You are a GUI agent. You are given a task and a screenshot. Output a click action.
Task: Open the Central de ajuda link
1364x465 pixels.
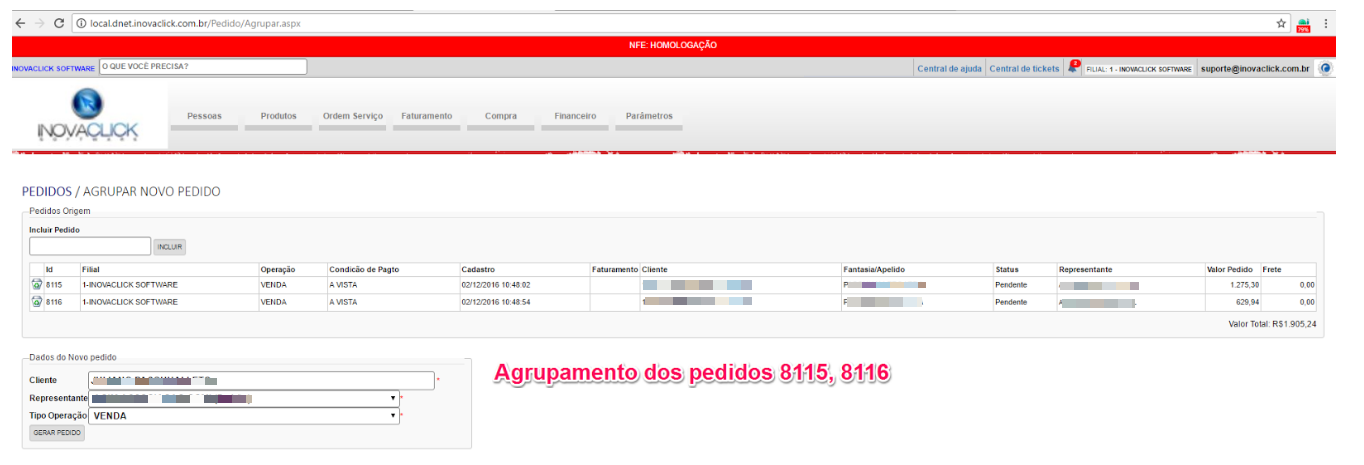pos(949,69)
